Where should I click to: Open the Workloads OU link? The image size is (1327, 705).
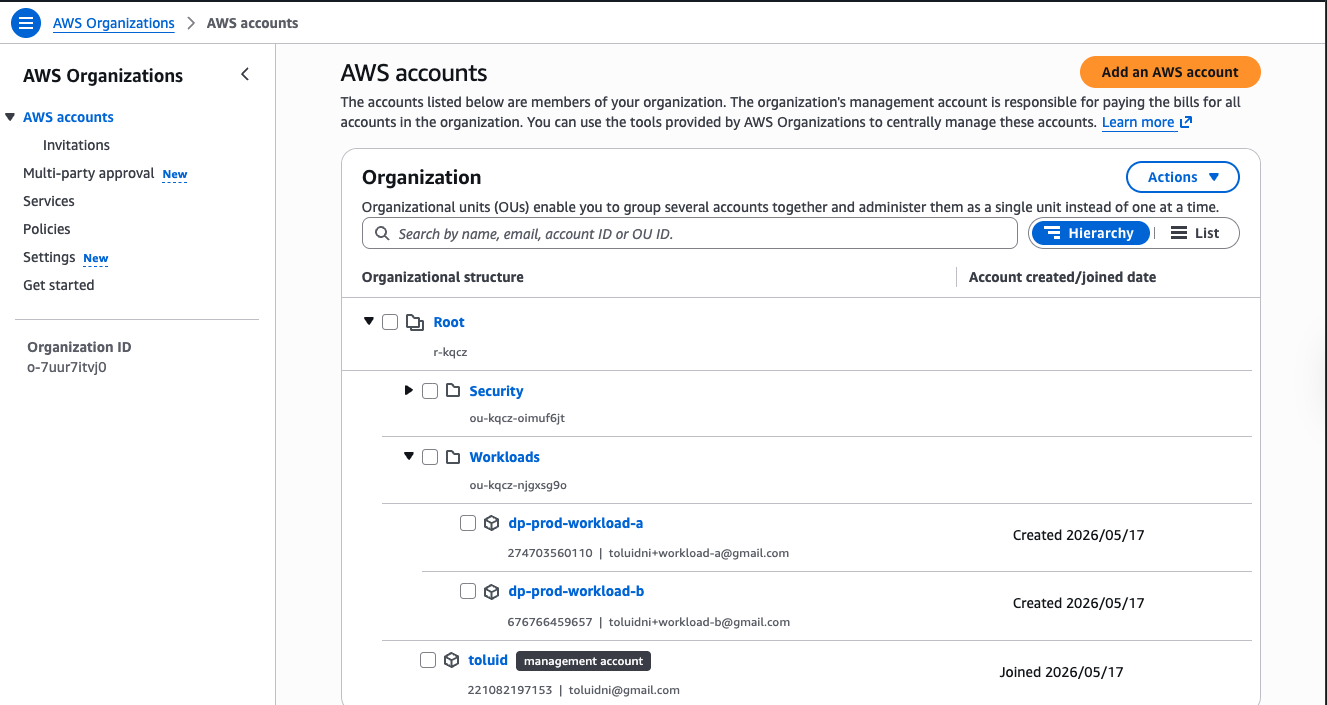pos(505,457)
